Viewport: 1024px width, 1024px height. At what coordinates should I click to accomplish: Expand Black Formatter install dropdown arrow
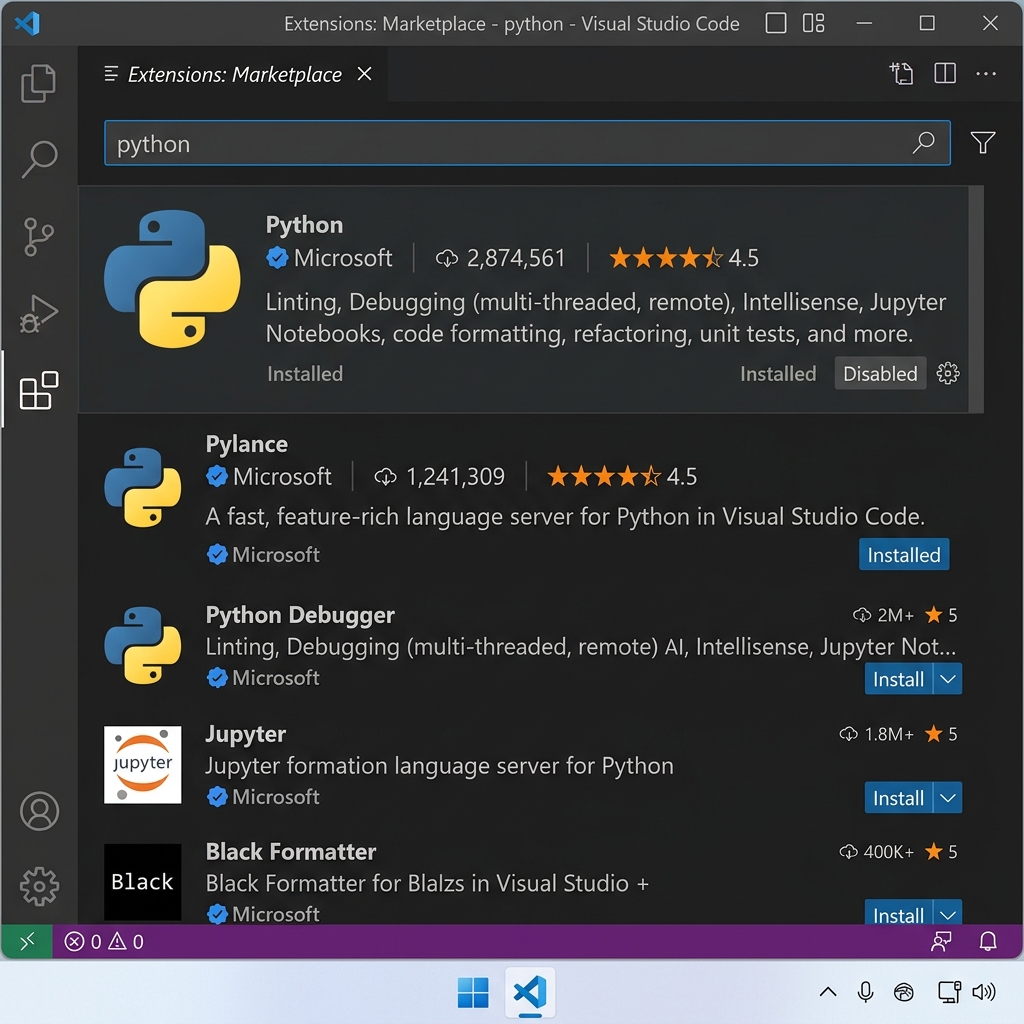948,913
